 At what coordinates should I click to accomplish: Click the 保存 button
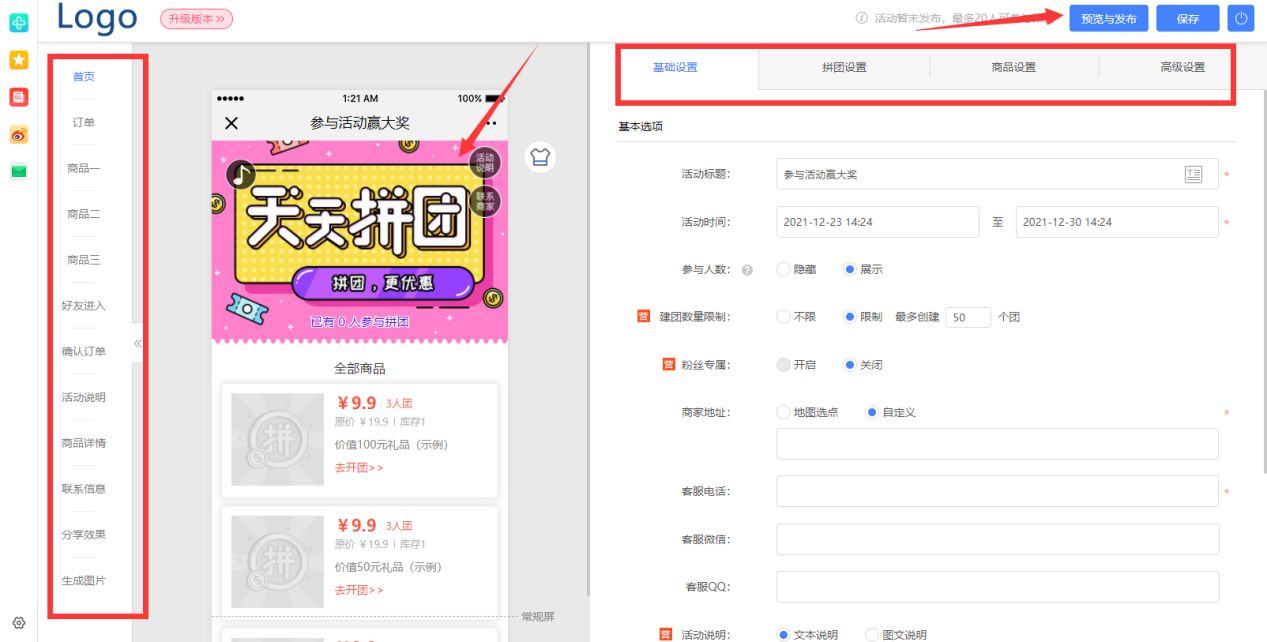pyautogui.click(x=1188, y=19)
